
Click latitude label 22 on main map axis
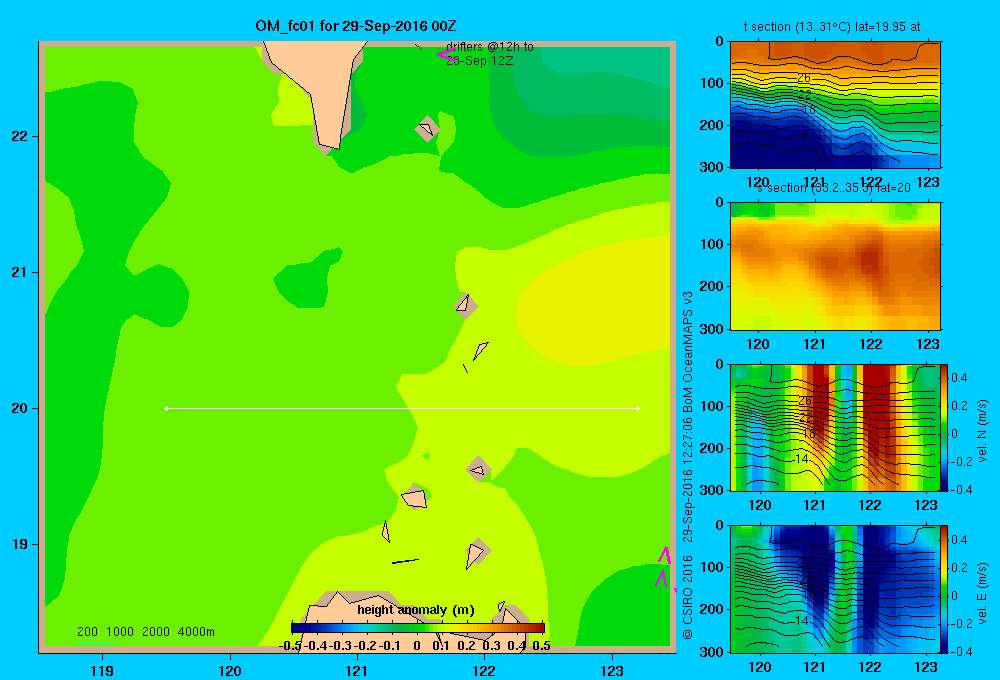(20, 136)
